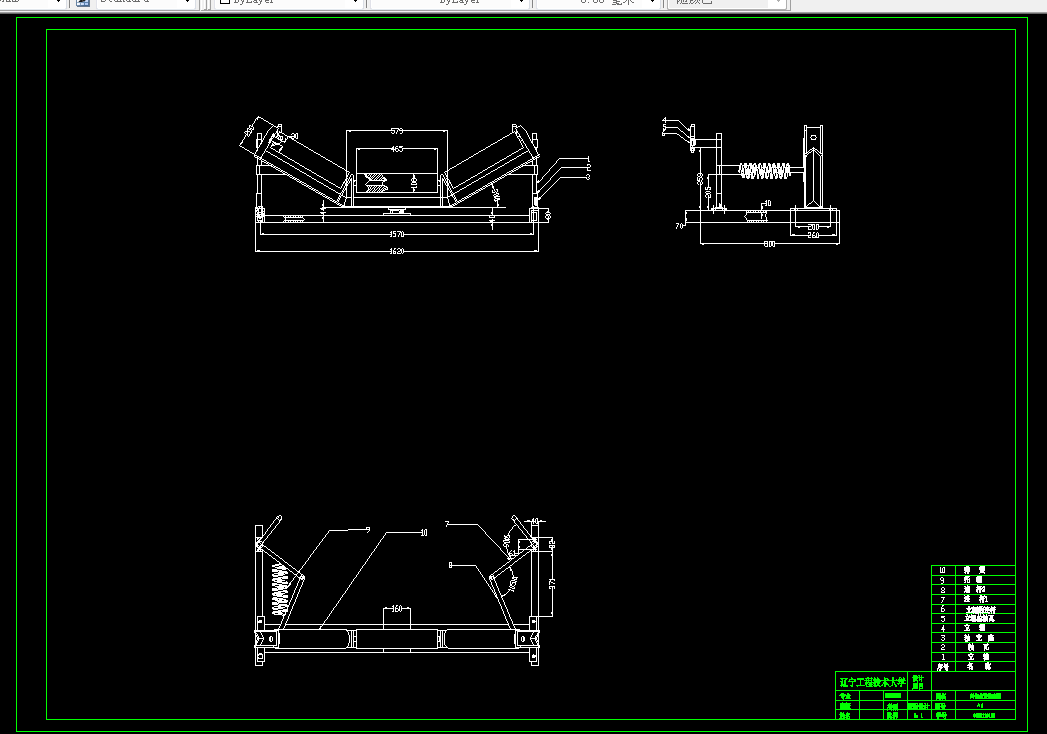
Task: Select parts list row number 4
Action: (x=943, y=628)
